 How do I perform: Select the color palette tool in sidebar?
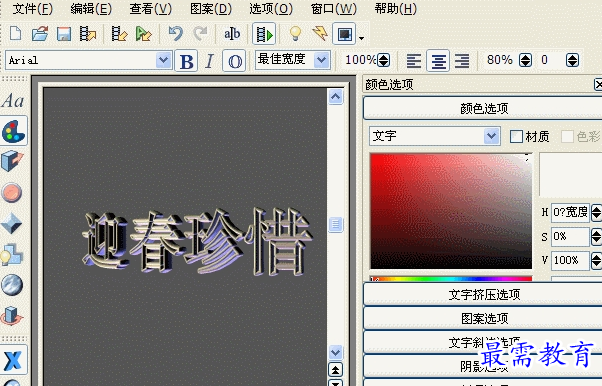13,131
